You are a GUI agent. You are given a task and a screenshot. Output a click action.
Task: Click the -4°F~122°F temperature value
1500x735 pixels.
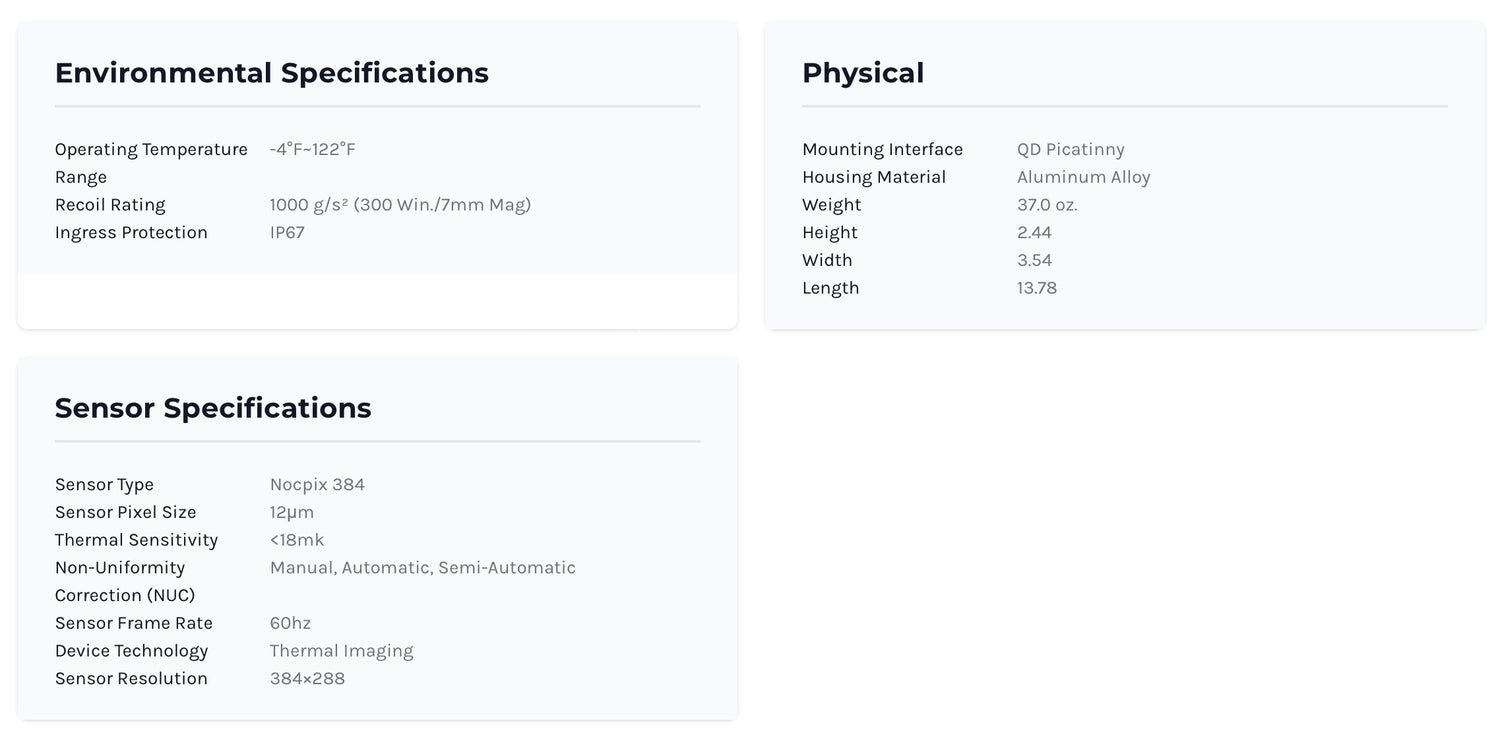click(x=312, y=149)
